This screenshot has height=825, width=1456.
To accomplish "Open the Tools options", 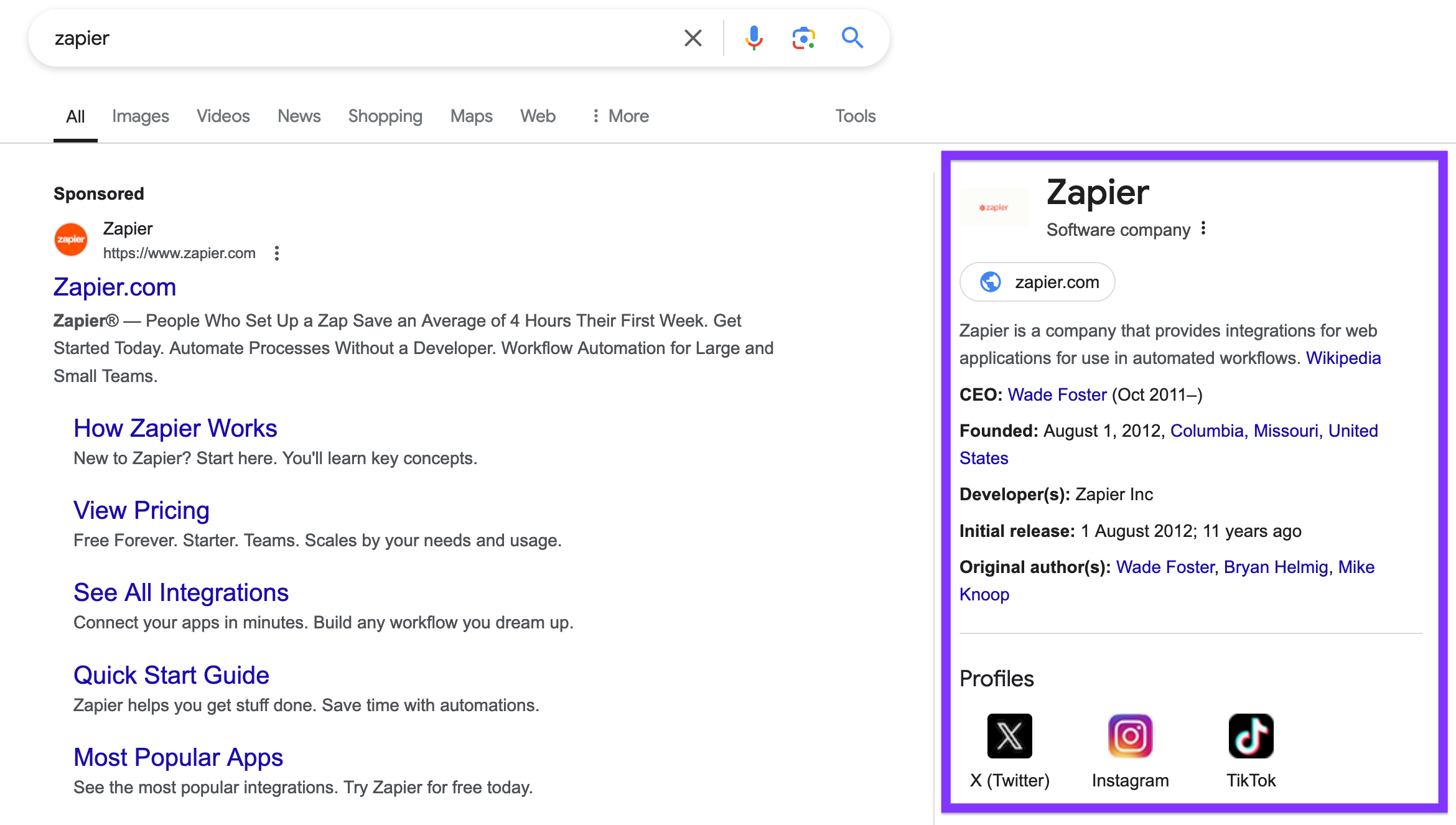I will pos(855,116).
